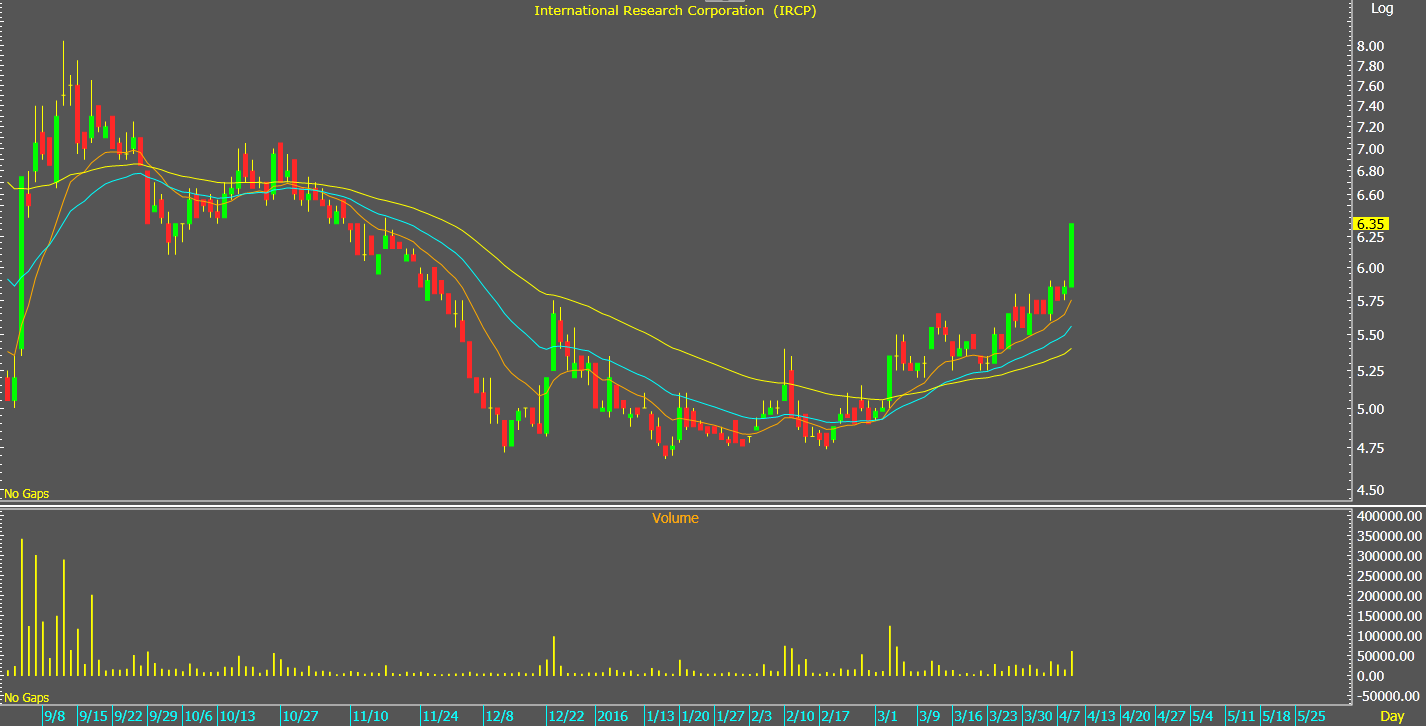The width and height of the screenshot is (1426, 726).
Task: Click the 0.00 volume axis label
Action: coord(1371,676)
